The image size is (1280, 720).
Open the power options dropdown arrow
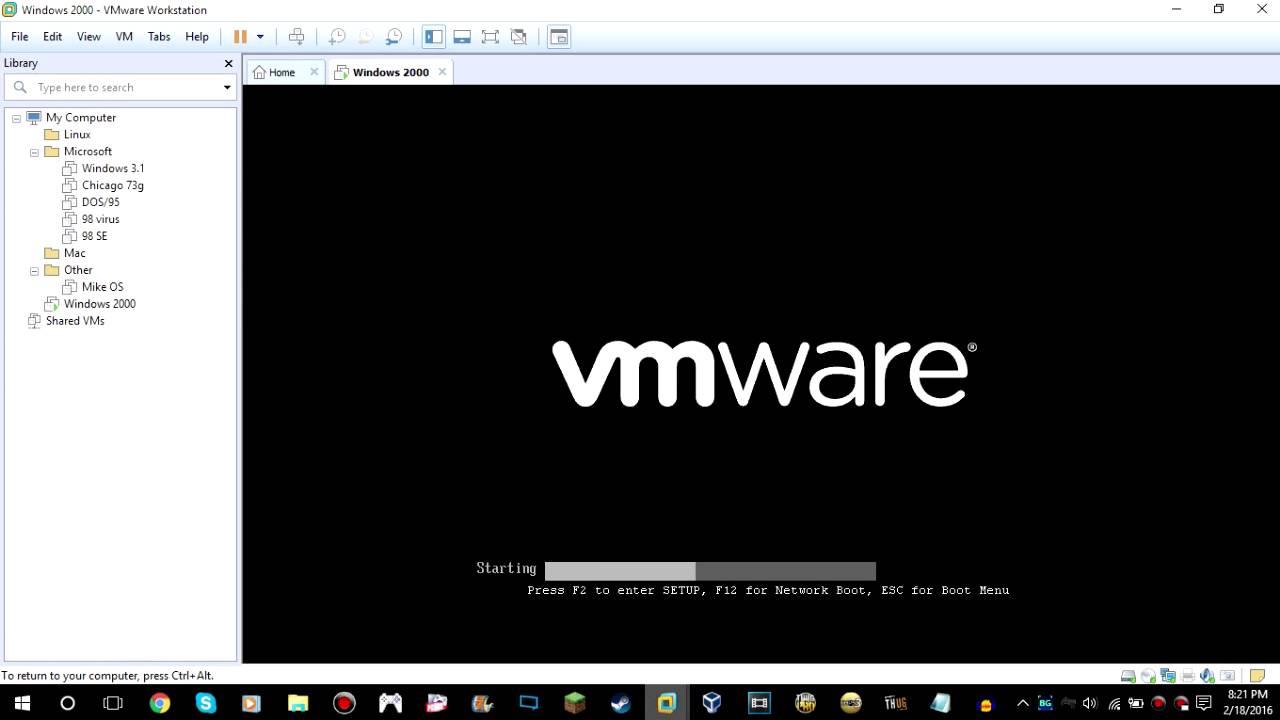[x=260, y=37]
